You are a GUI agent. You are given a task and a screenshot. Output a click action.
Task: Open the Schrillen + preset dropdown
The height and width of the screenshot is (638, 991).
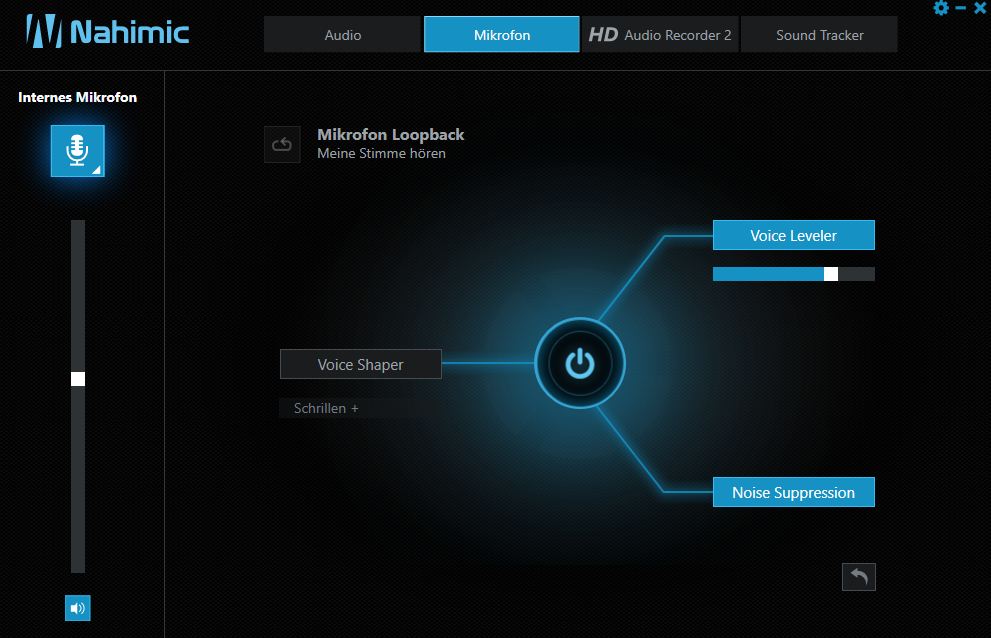pyautogui.click(x=360, y=408)
